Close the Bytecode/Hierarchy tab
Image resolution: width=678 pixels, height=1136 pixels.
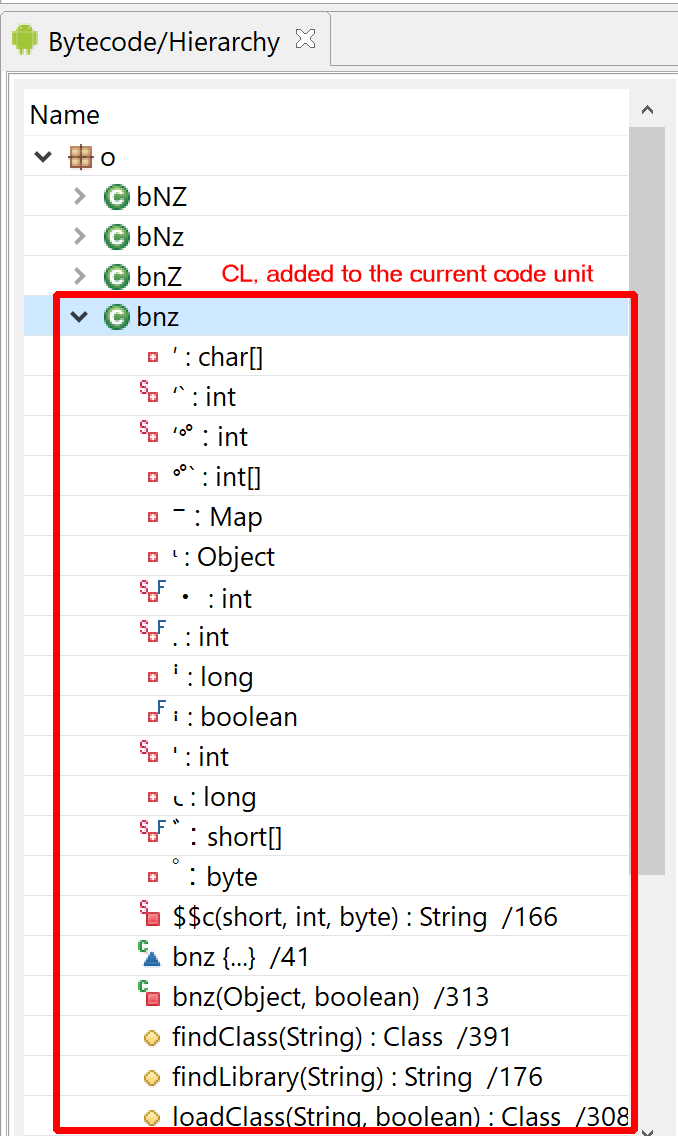pyautogui.click(x=306, y=40)
